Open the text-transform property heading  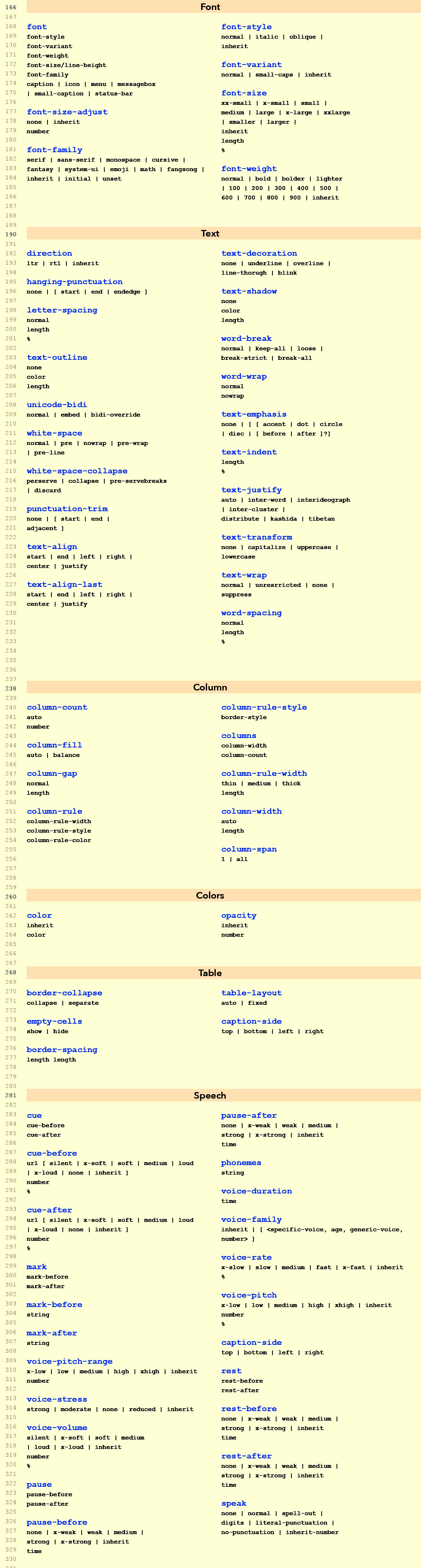pyautogui.click(x=257, y=537)
